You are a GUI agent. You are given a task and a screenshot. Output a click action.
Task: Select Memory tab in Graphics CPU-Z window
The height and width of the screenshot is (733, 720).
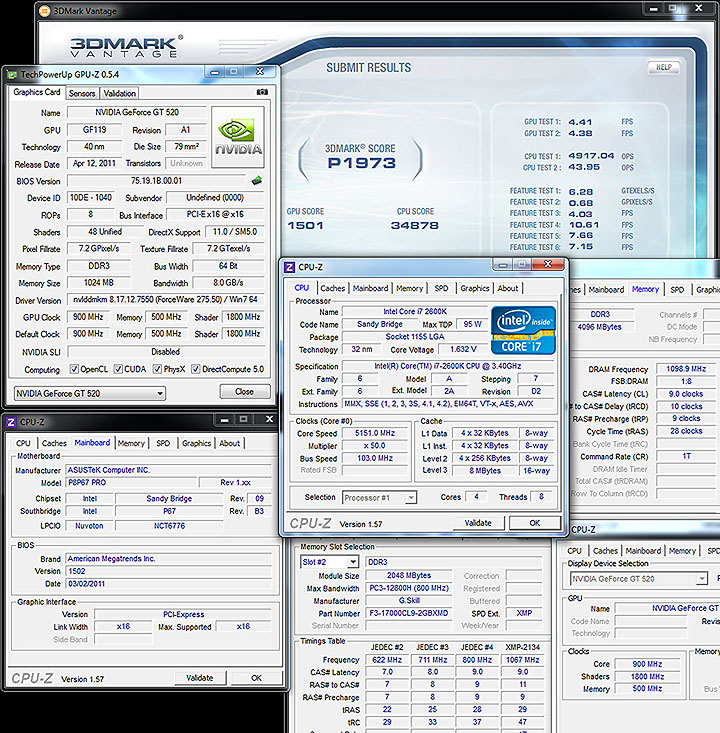(x=682, y=551)
